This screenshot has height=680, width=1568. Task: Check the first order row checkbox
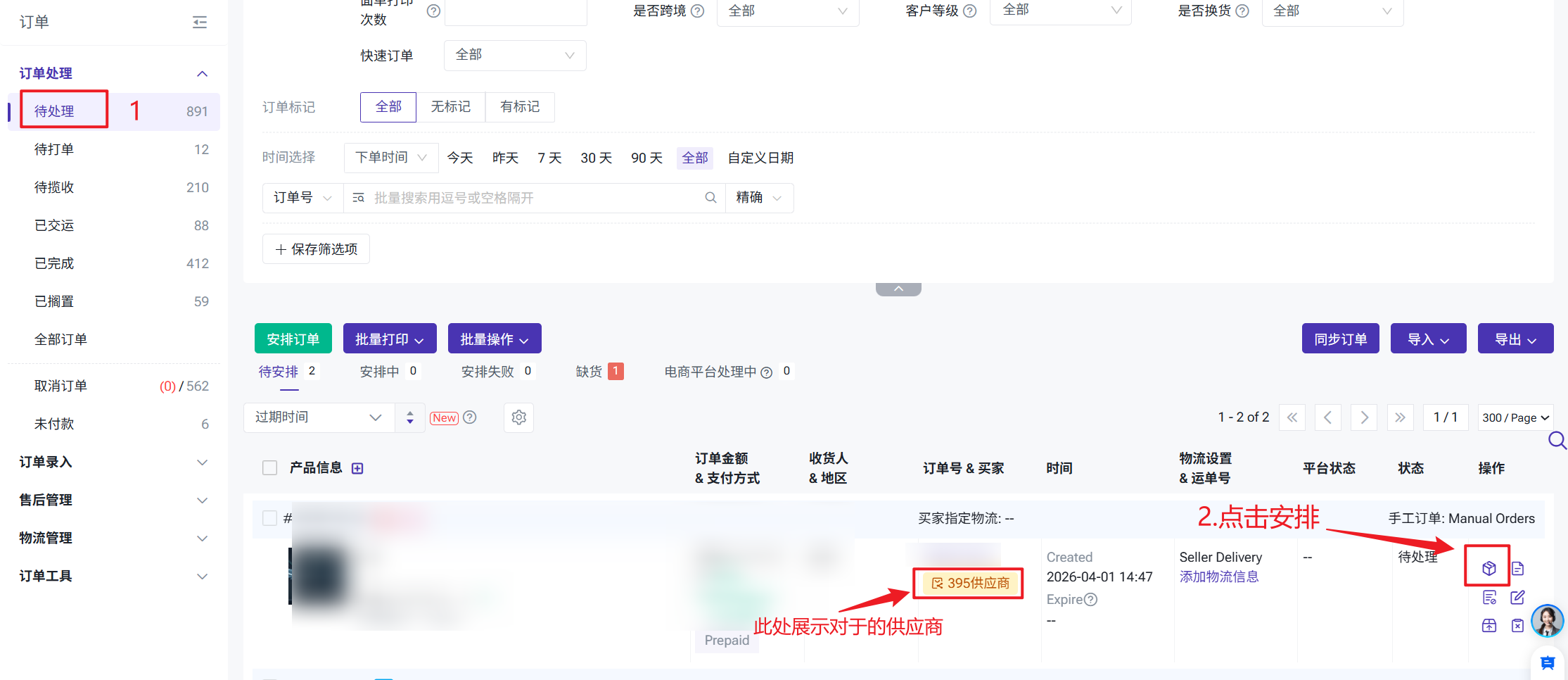coord(269,519)
